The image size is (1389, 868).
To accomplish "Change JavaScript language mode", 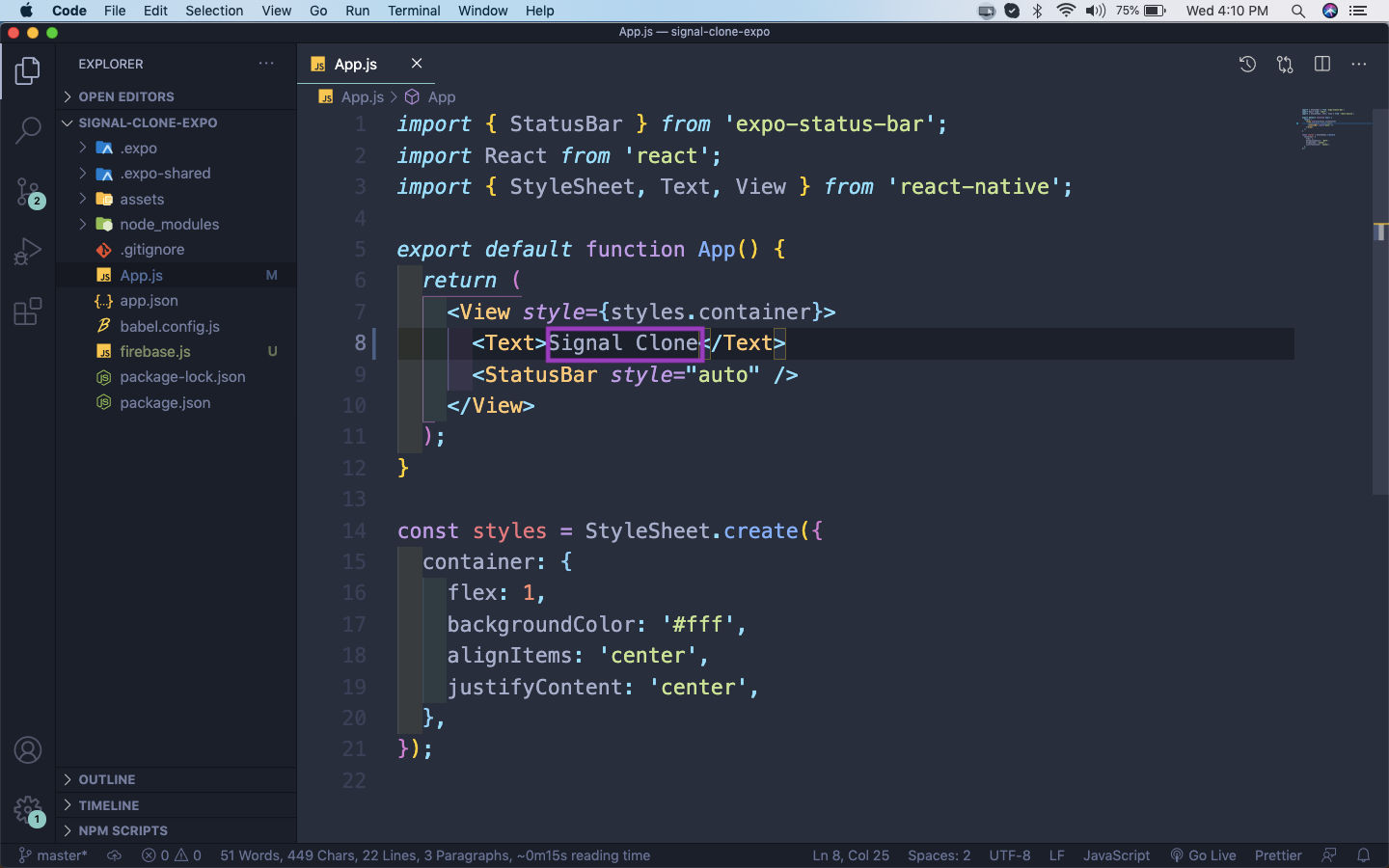I will (x=1117, y=855).
